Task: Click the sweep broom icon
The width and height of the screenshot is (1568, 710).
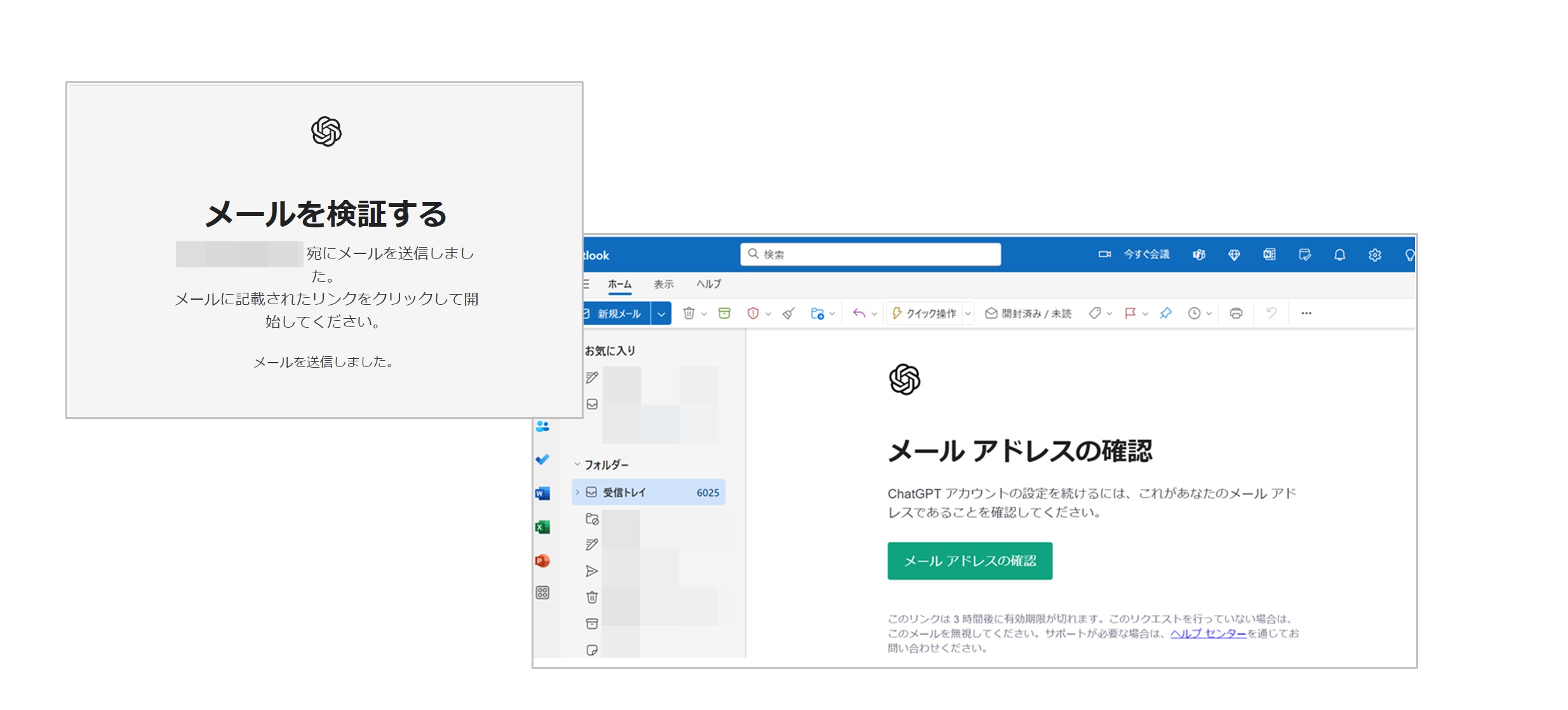Action: (x=788, y=313)
